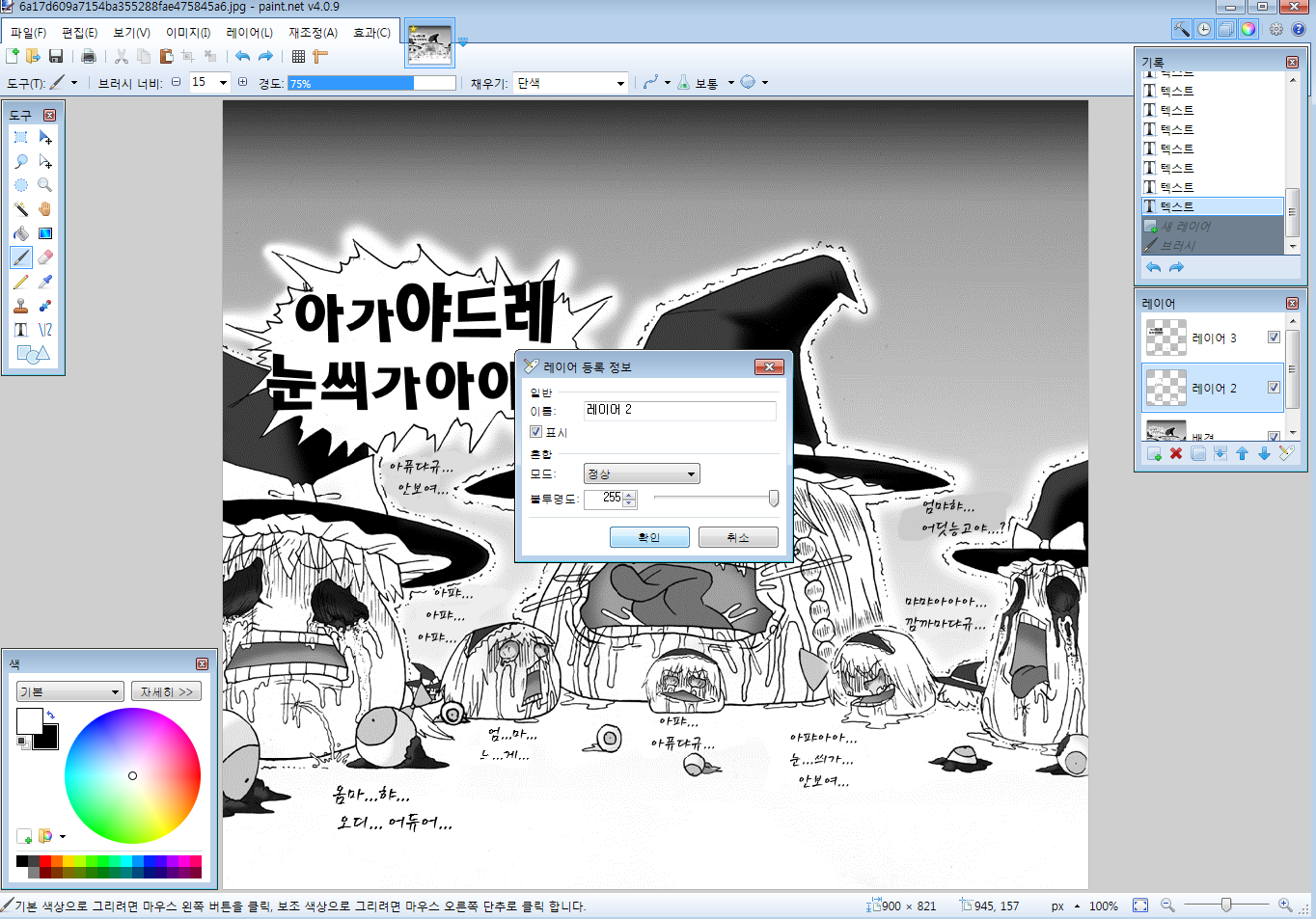The height and width of the screenshot is (919, 1316).
Task: Delete the layer using the red X icon
Action: 1176,453
